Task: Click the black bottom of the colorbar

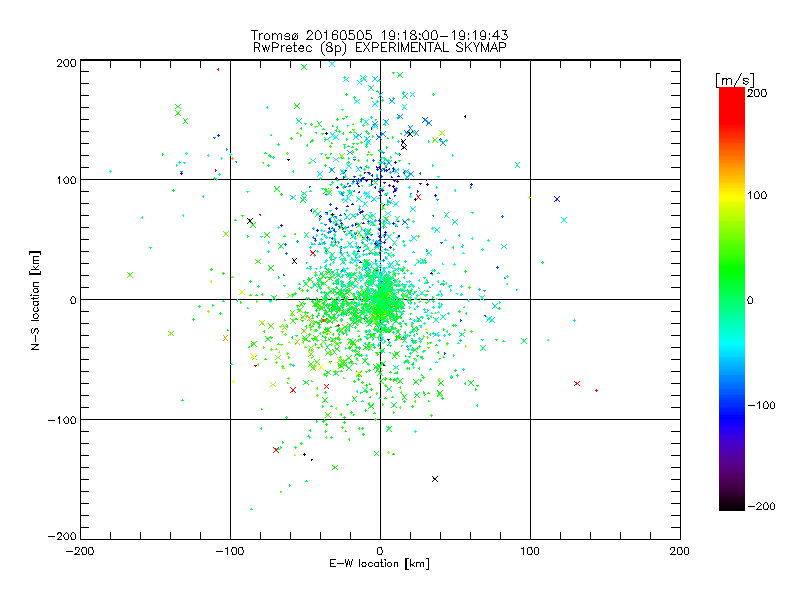Action: click(732, 504)
